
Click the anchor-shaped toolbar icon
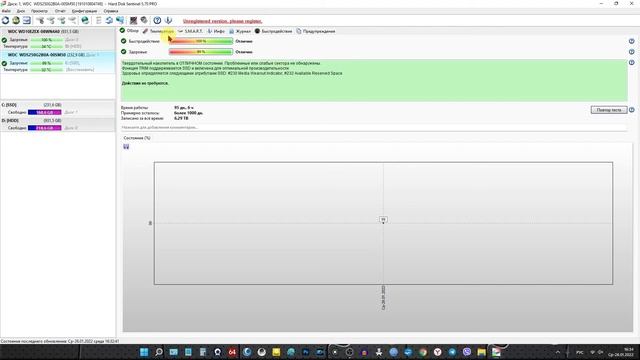168,20
